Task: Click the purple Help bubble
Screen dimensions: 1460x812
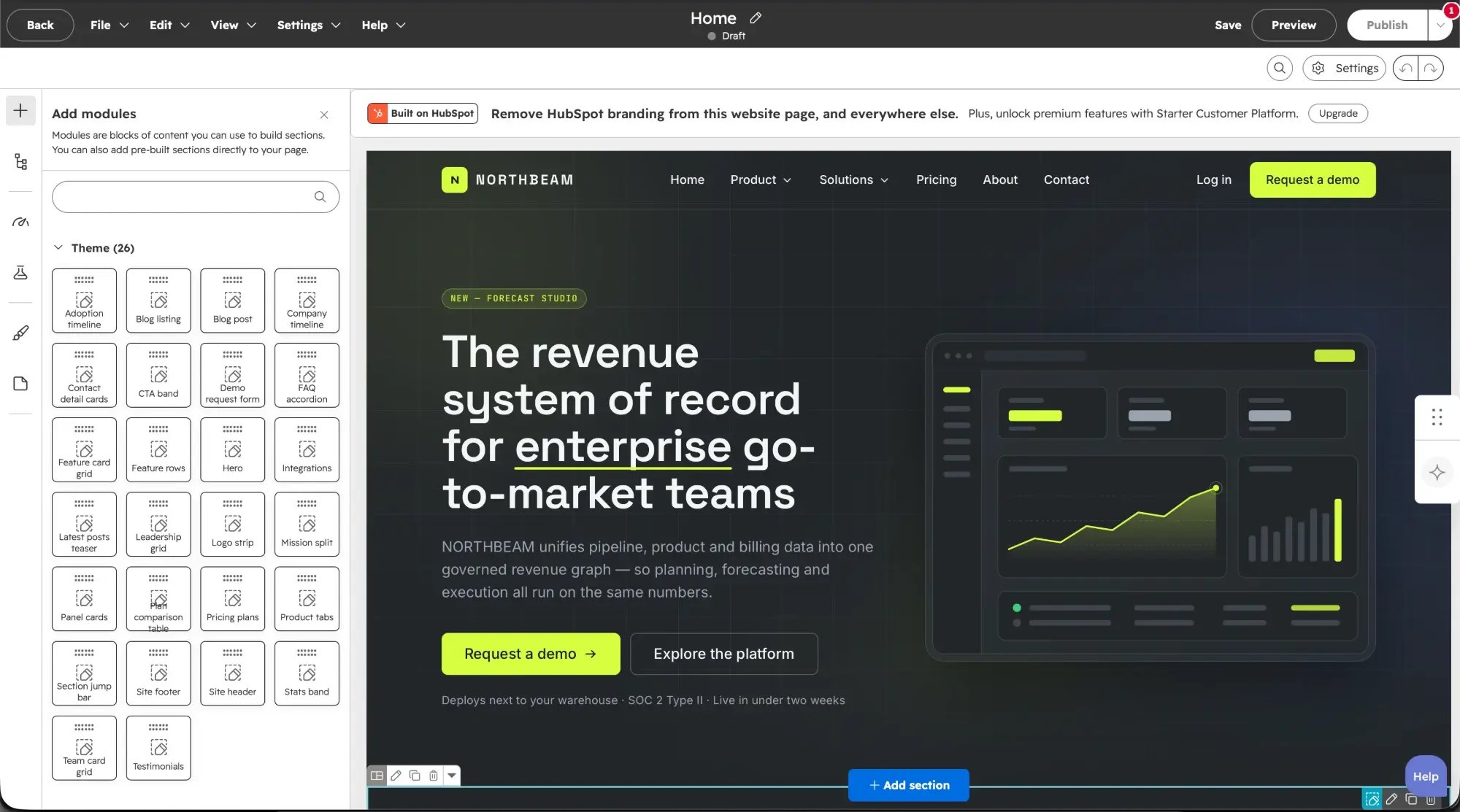Action: (x=1425, y=776)
